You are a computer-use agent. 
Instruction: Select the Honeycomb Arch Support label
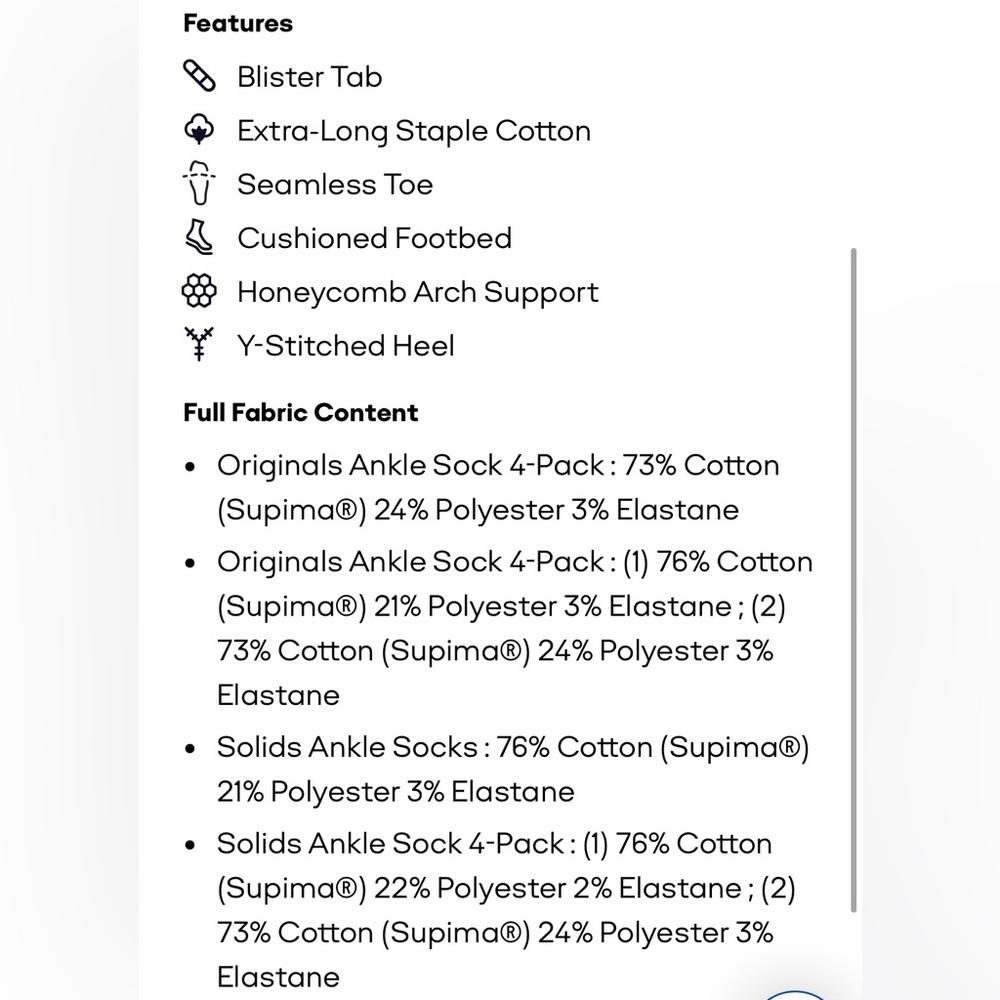(x=418, y=292)
